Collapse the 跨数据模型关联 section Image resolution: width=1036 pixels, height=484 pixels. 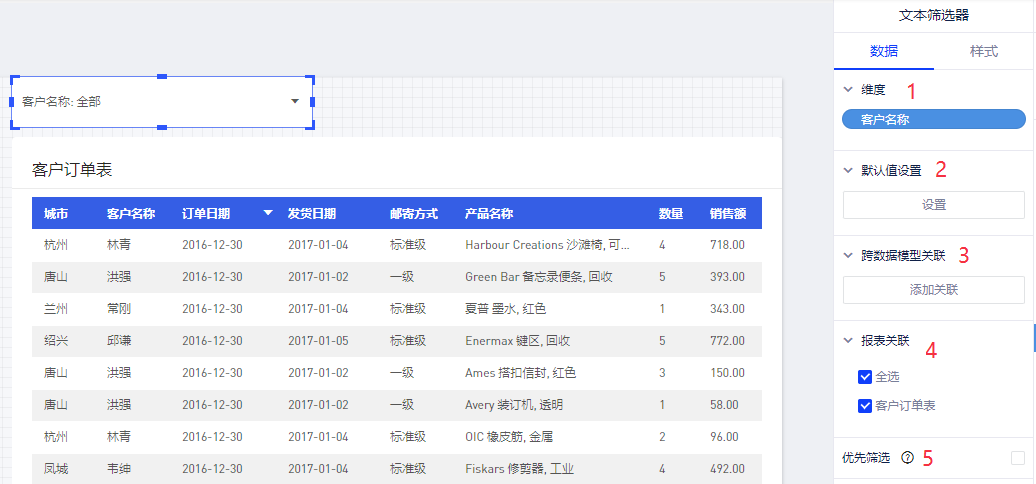848,255
